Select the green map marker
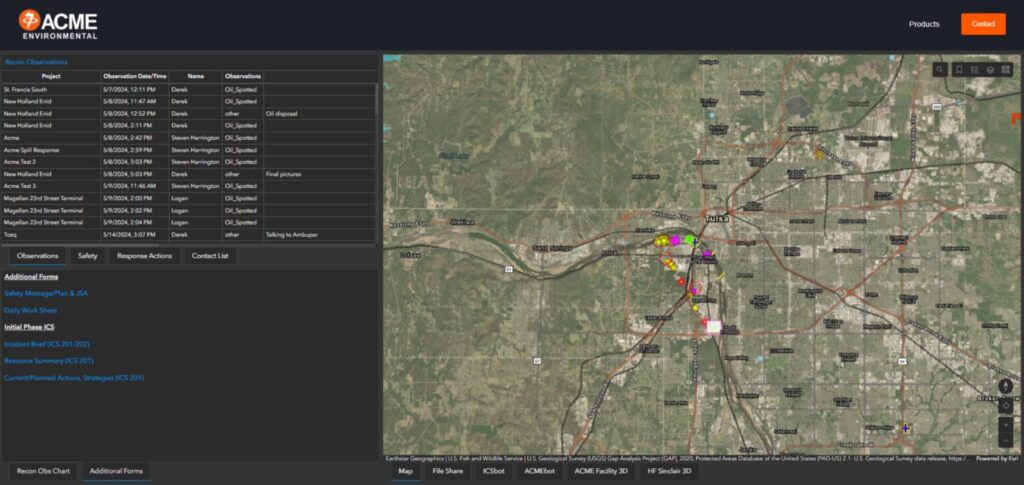This screenshot has height=485, width=1024. click(689, 240)
